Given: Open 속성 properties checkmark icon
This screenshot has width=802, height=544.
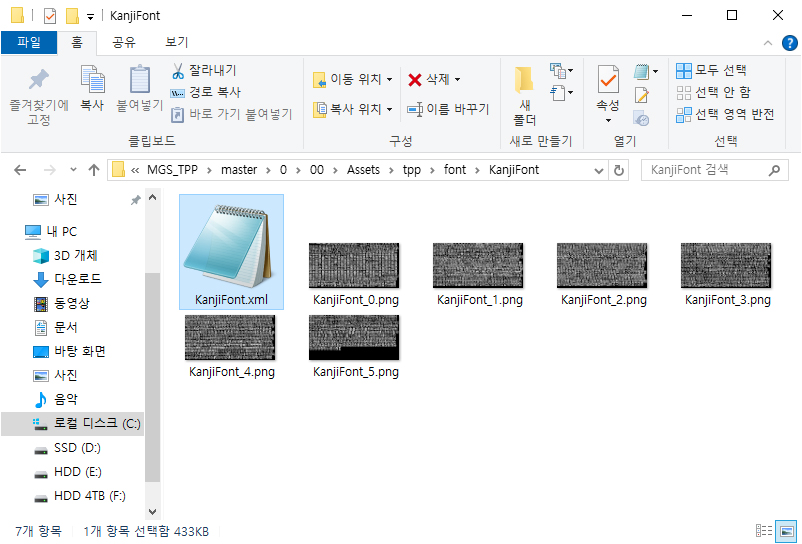Looking at the screenshot, I should [608, 80].
